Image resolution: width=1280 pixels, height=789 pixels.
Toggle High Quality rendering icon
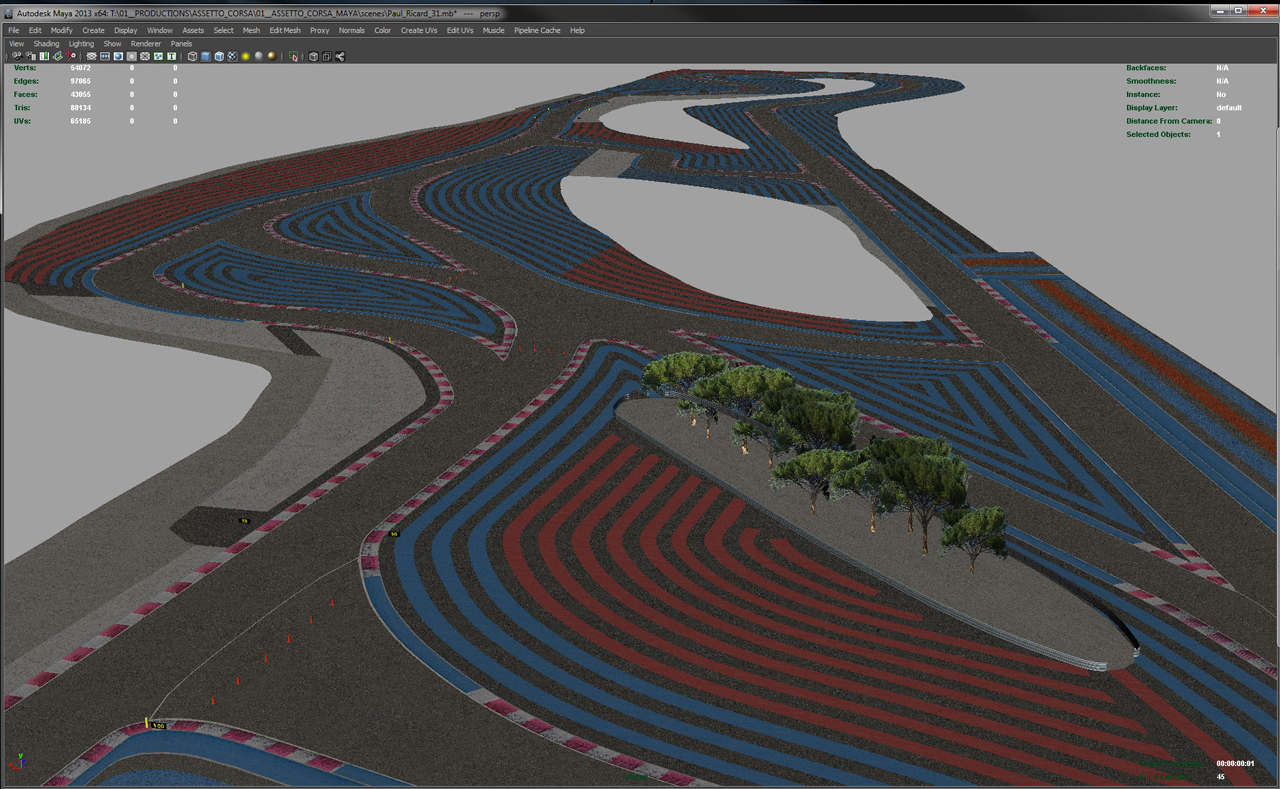tap(272, 56)
